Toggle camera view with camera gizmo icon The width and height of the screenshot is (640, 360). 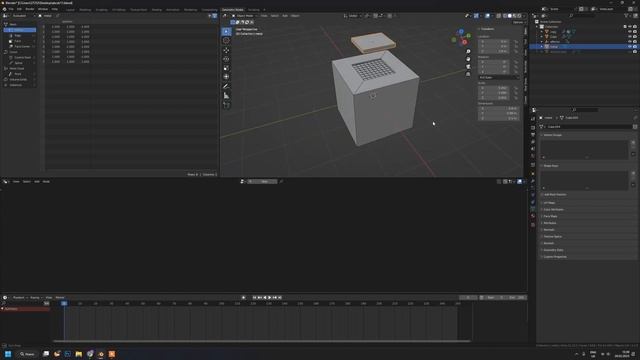point(468,67)
